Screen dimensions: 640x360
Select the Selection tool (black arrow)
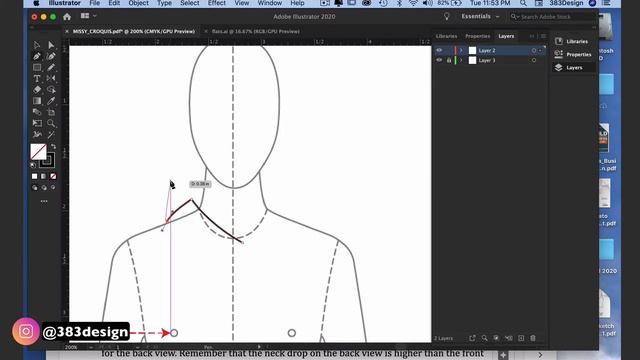37,45
